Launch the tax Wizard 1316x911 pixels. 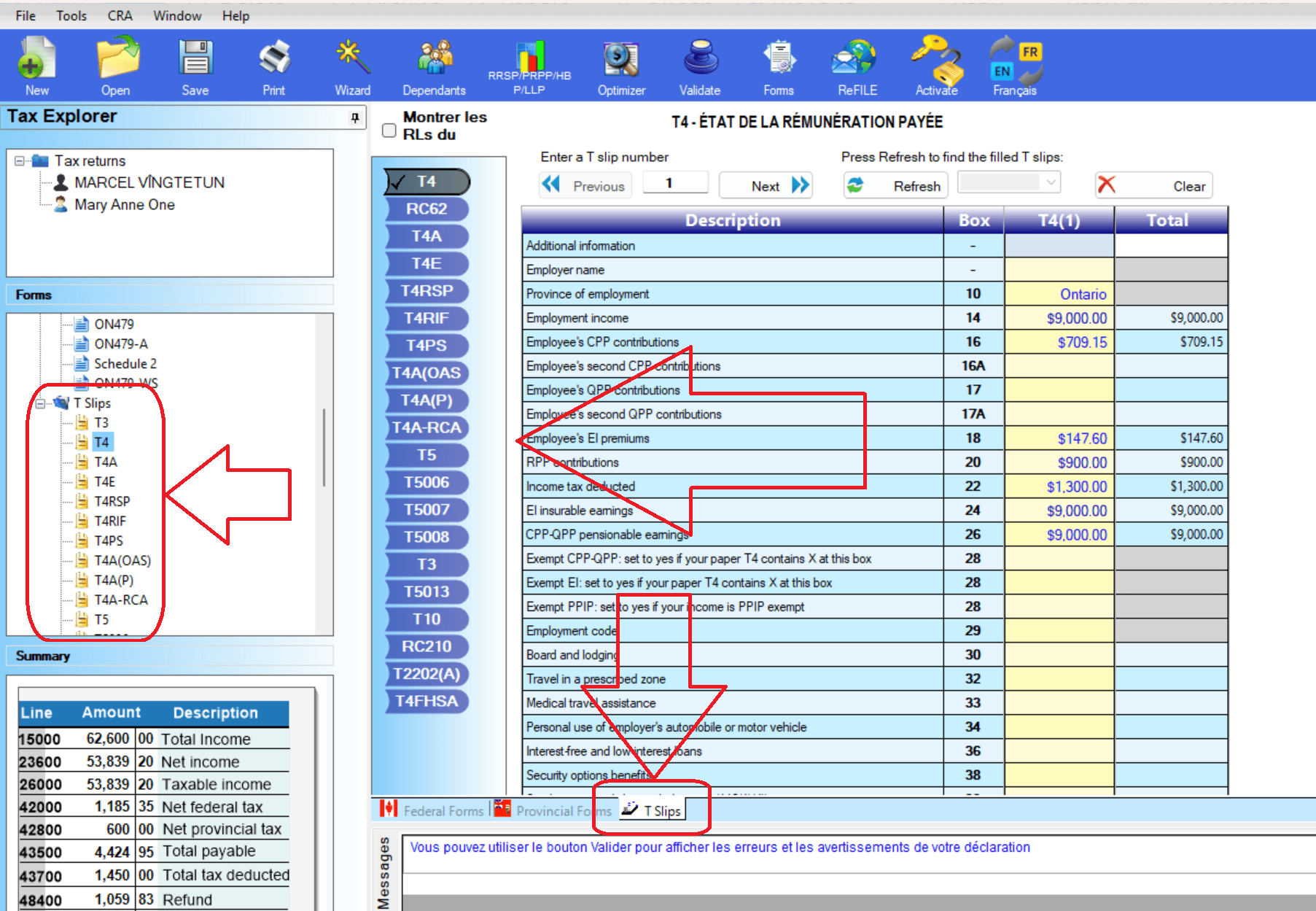coord(351,66)
